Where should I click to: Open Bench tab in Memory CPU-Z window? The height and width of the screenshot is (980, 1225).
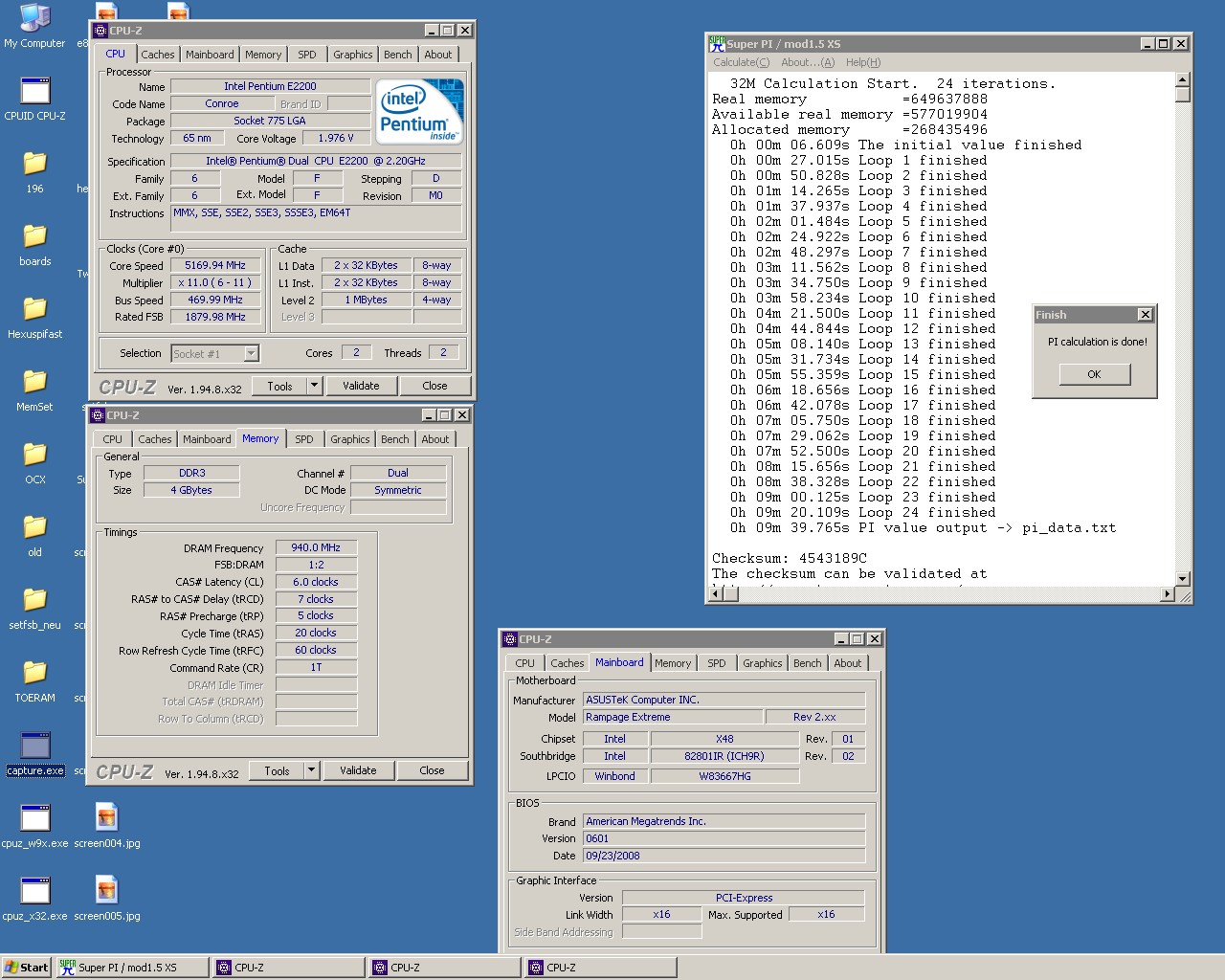[x=395, y=439]
